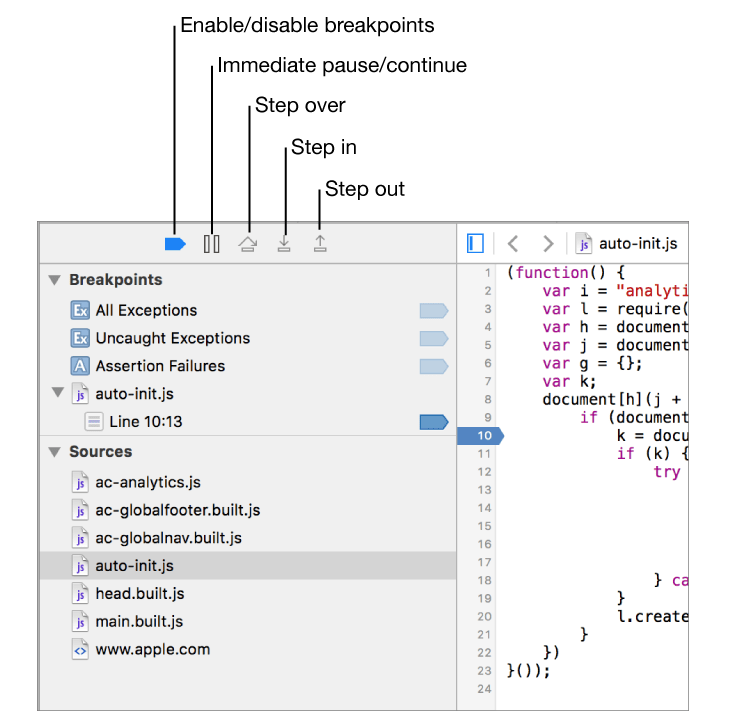Enable the All Exceptions breakpoint toggle
Screen dimensions: 742x718
(433, 311)
